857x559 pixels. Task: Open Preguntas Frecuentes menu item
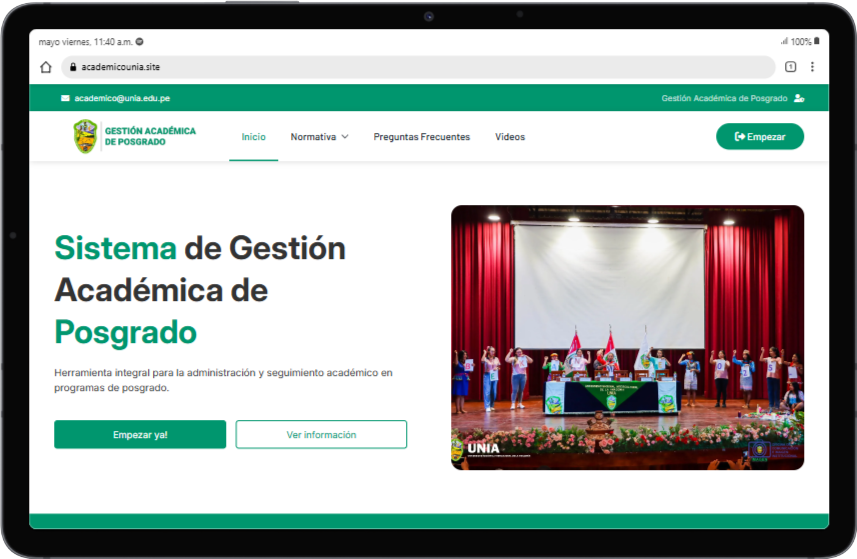pos(421,137)
